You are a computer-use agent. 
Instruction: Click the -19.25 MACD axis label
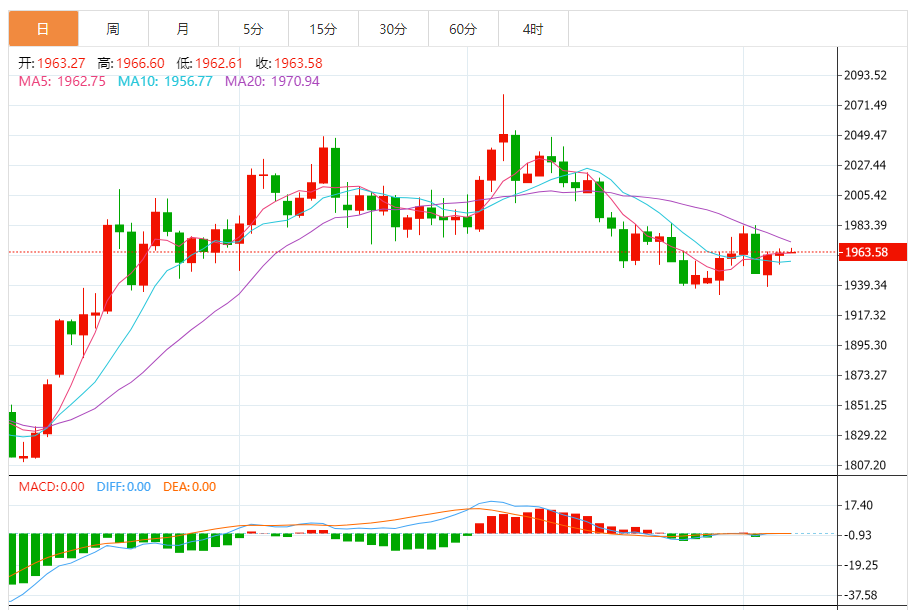pyautogui.click(x=859, y=566)
